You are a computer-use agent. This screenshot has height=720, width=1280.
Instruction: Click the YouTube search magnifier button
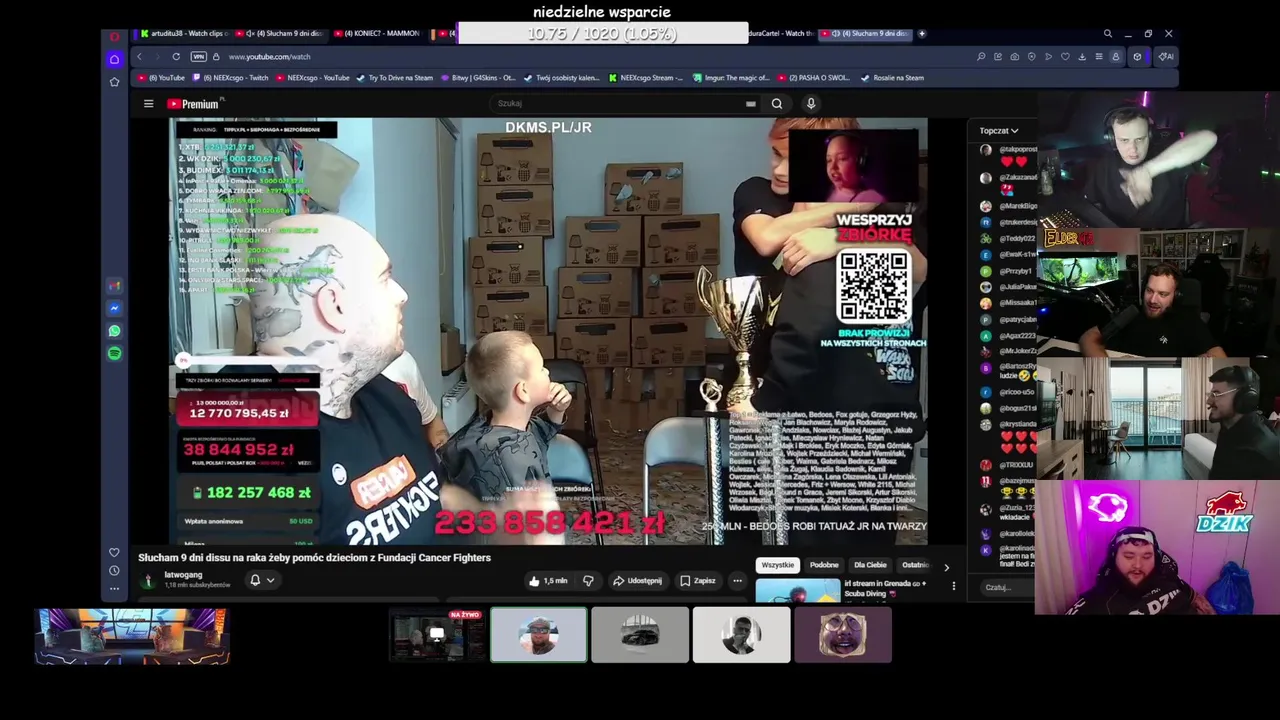click(x=777, y=103)
